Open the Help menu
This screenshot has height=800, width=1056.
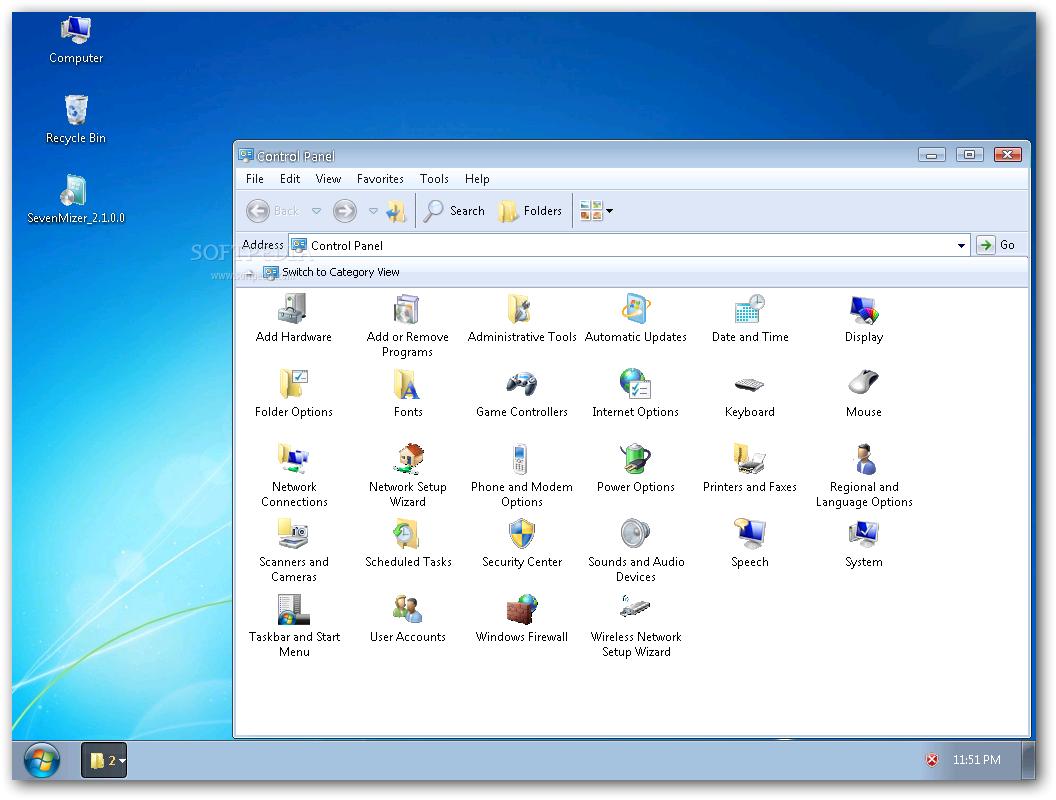coord(477,178)
